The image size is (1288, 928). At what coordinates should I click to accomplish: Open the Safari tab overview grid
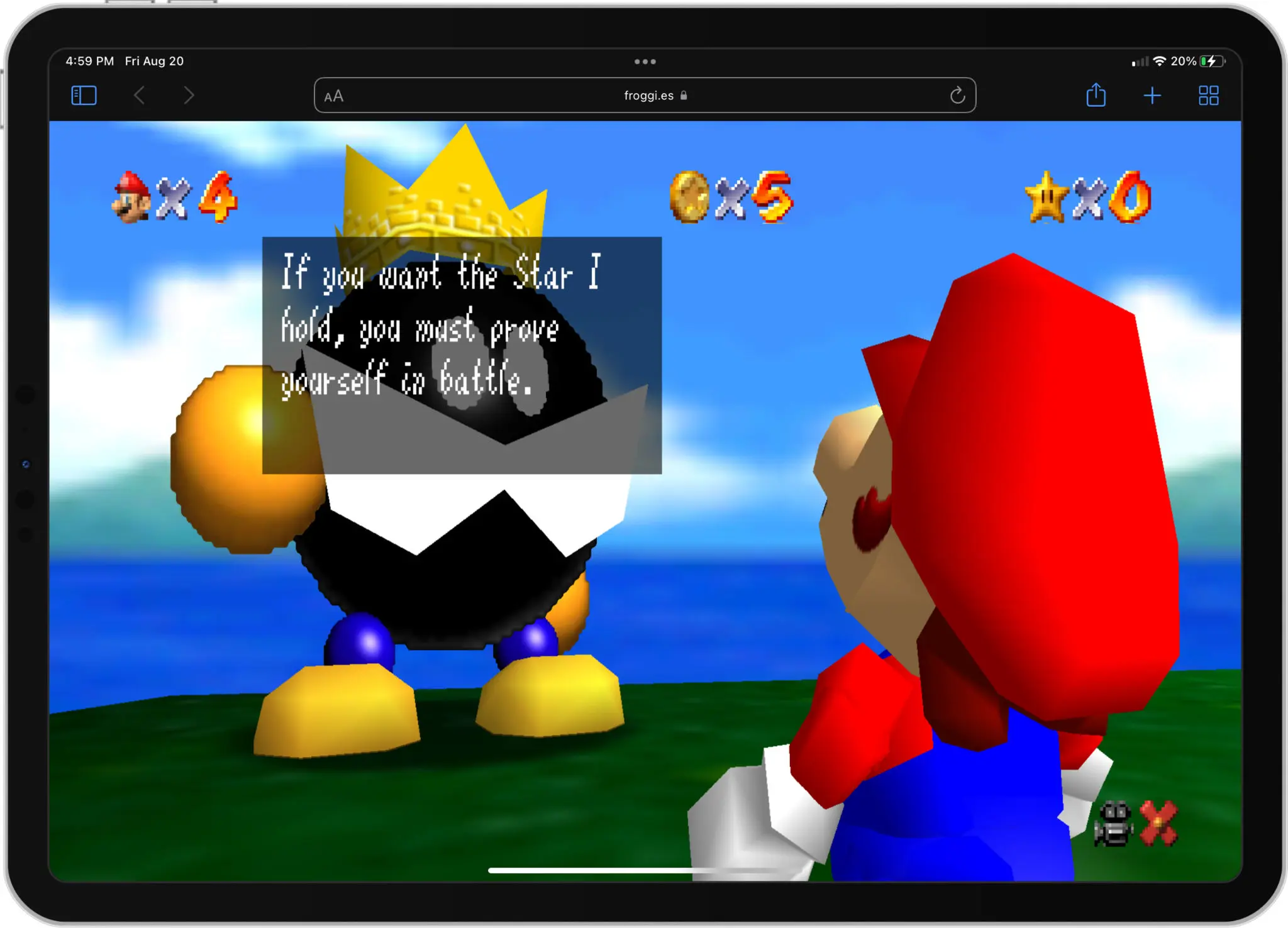coord(1208,95)
